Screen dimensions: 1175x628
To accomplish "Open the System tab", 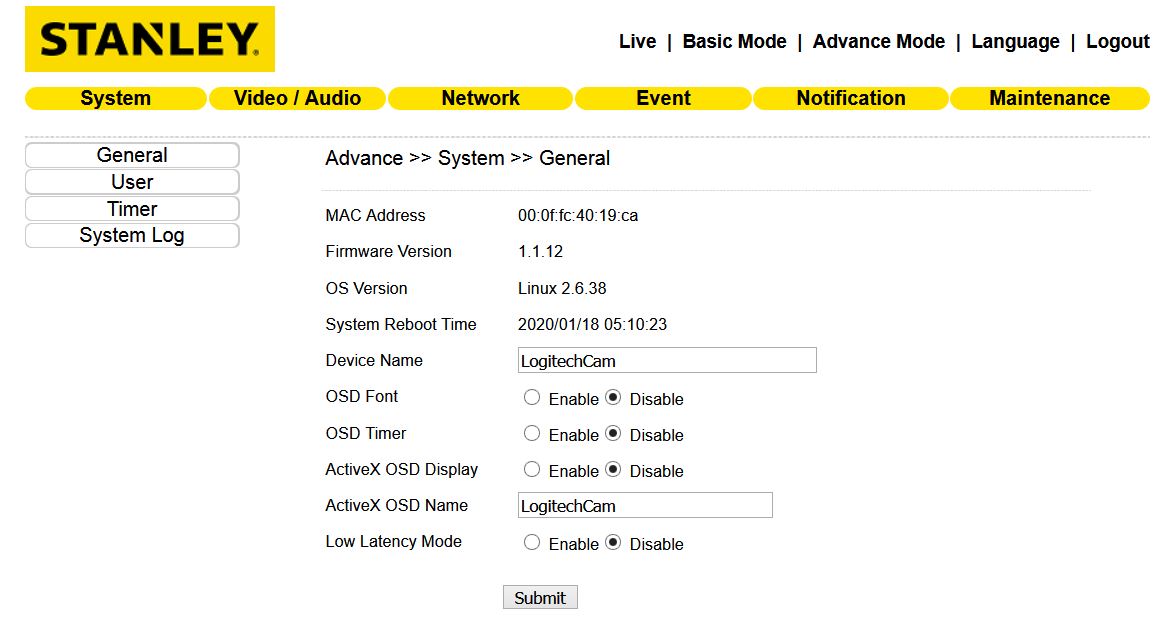I will pos(115,98).
